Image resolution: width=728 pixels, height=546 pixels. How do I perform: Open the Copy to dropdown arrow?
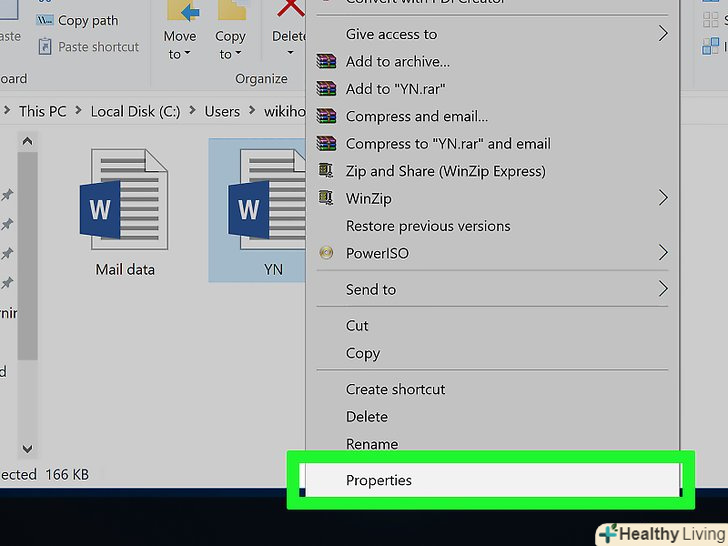click(238, 53)
